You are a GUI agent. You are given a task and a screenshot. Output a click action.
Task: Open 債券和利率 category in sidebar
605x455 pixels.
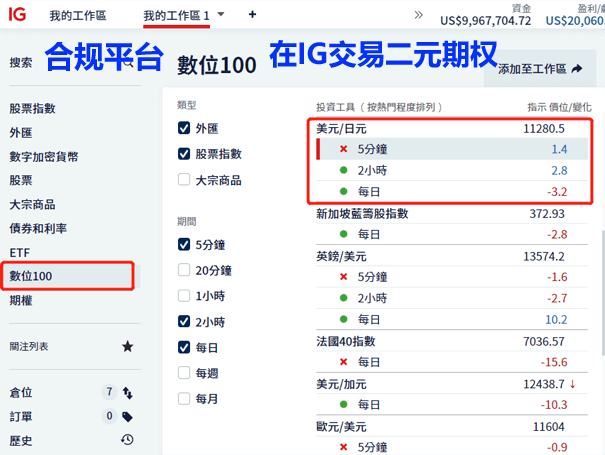tap(38, 228)
